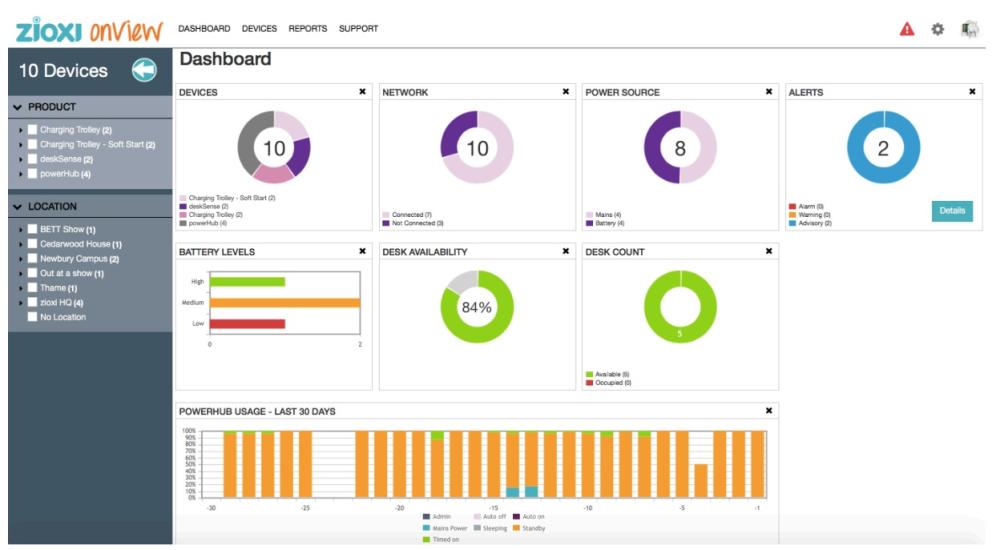
Task: Tick the Cedarwood House checkbox
Action: point(33,244)
